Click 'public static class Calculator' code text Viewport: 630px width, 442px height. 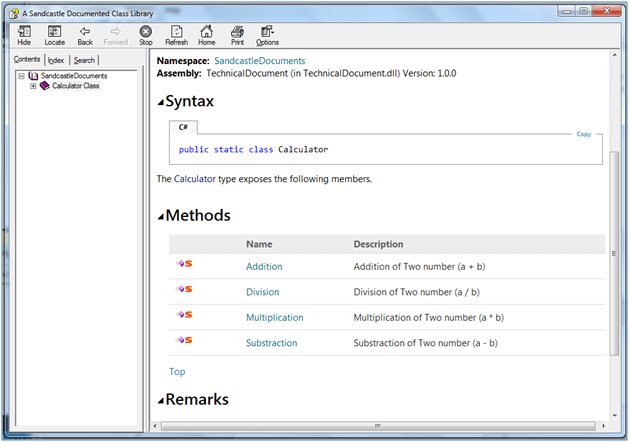253,149
